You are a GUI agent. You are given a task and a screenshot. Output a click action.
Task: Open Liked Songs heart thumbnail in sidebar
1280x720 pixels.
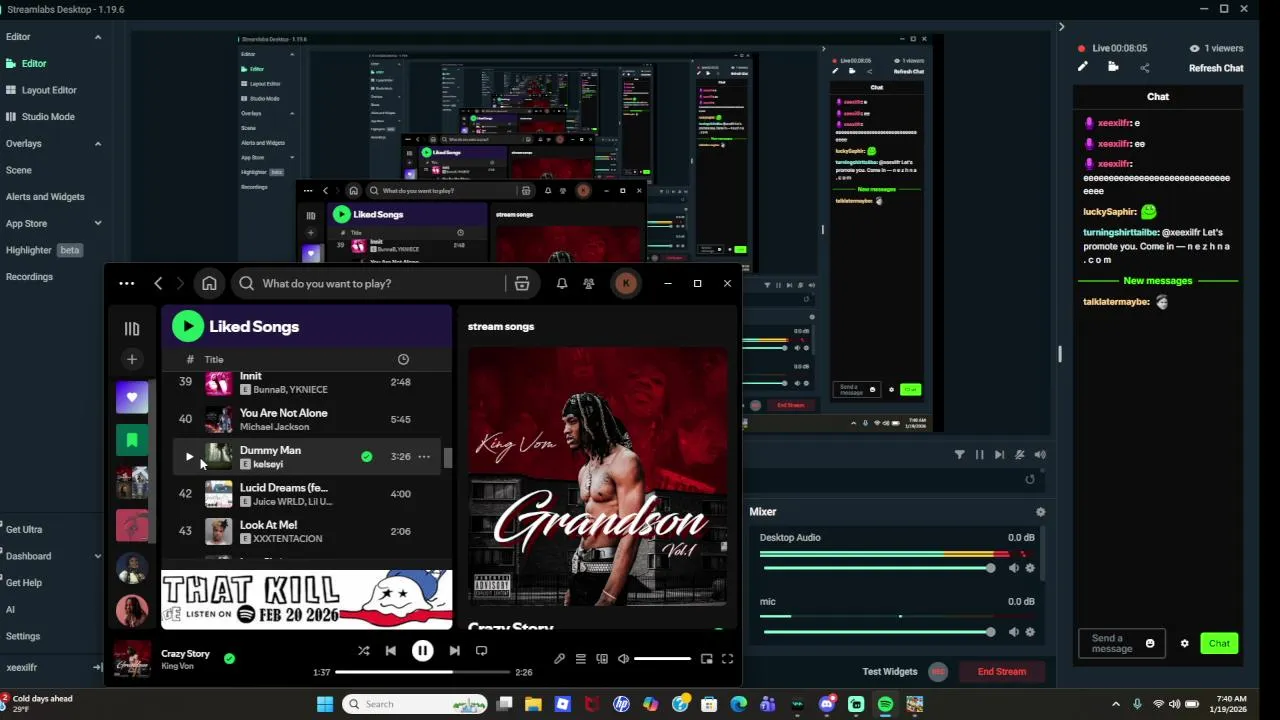click(x=132, y=397)
